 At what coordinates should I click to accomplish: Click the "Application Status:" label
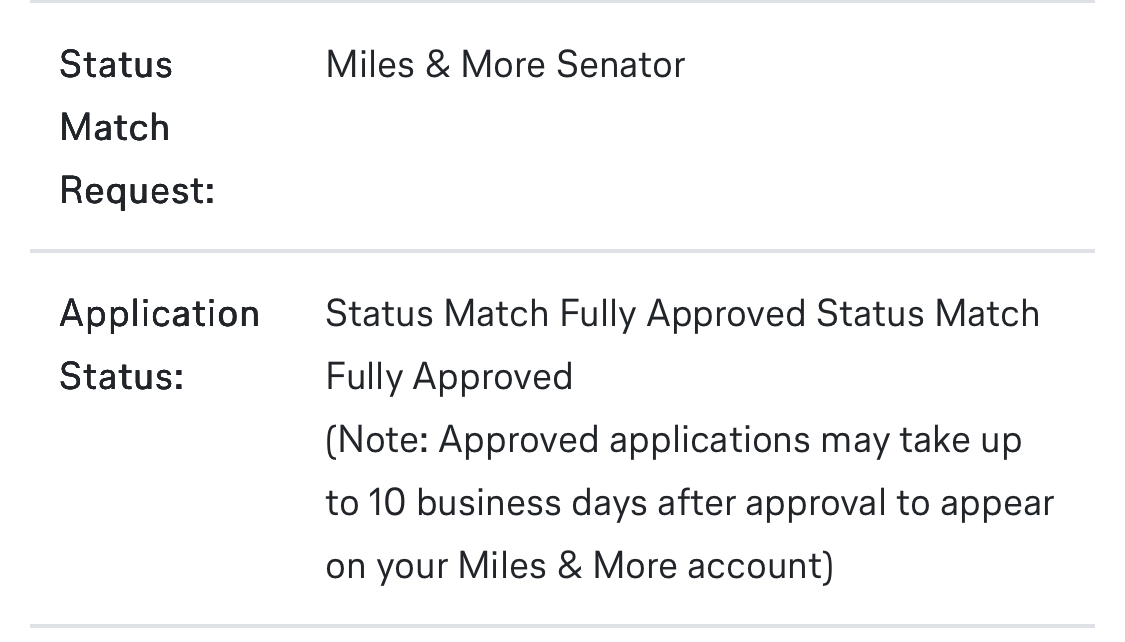[159, 345]
